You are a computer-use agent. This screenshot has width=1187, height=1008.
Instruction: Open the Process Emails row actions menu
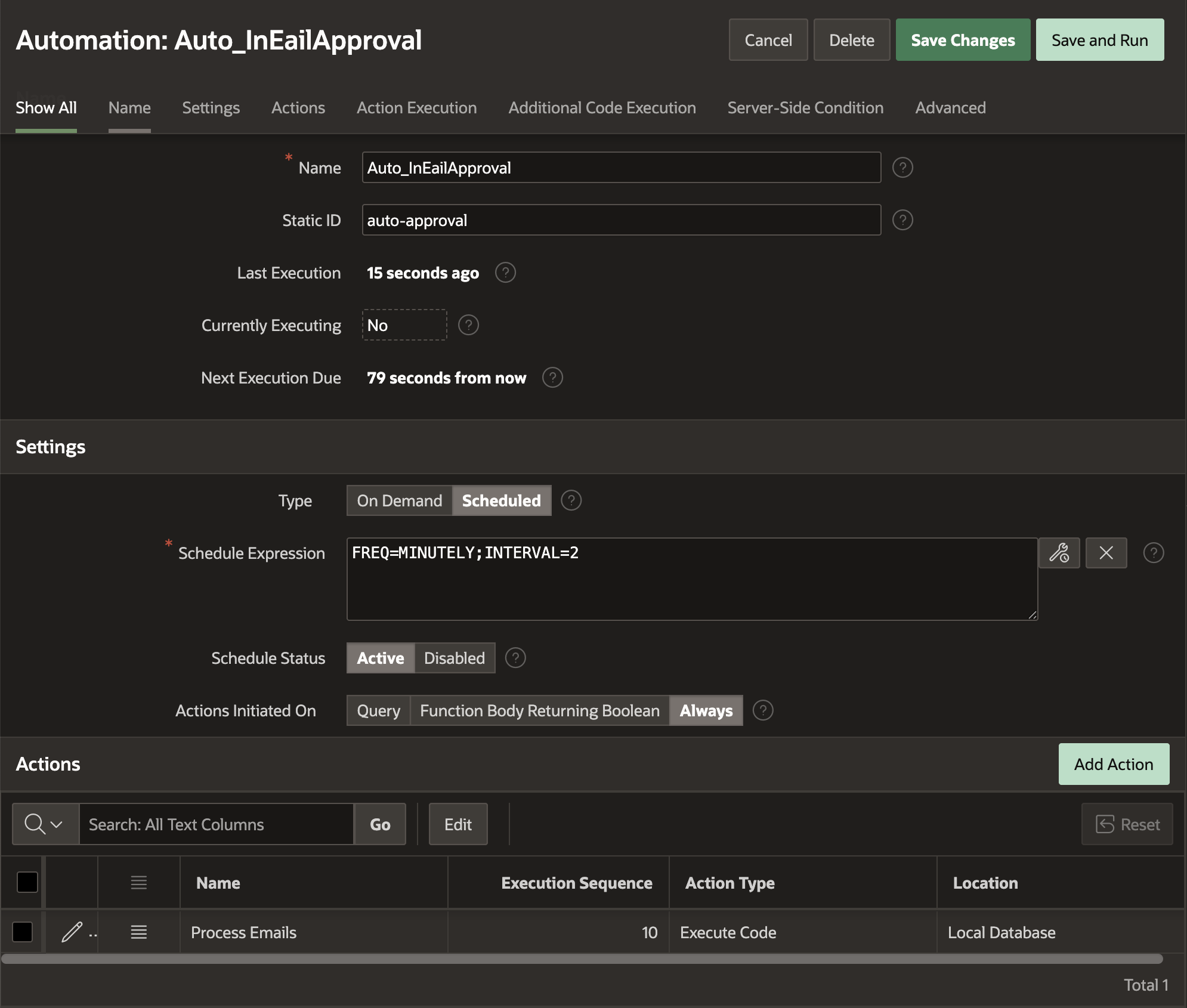pos(138,932)
